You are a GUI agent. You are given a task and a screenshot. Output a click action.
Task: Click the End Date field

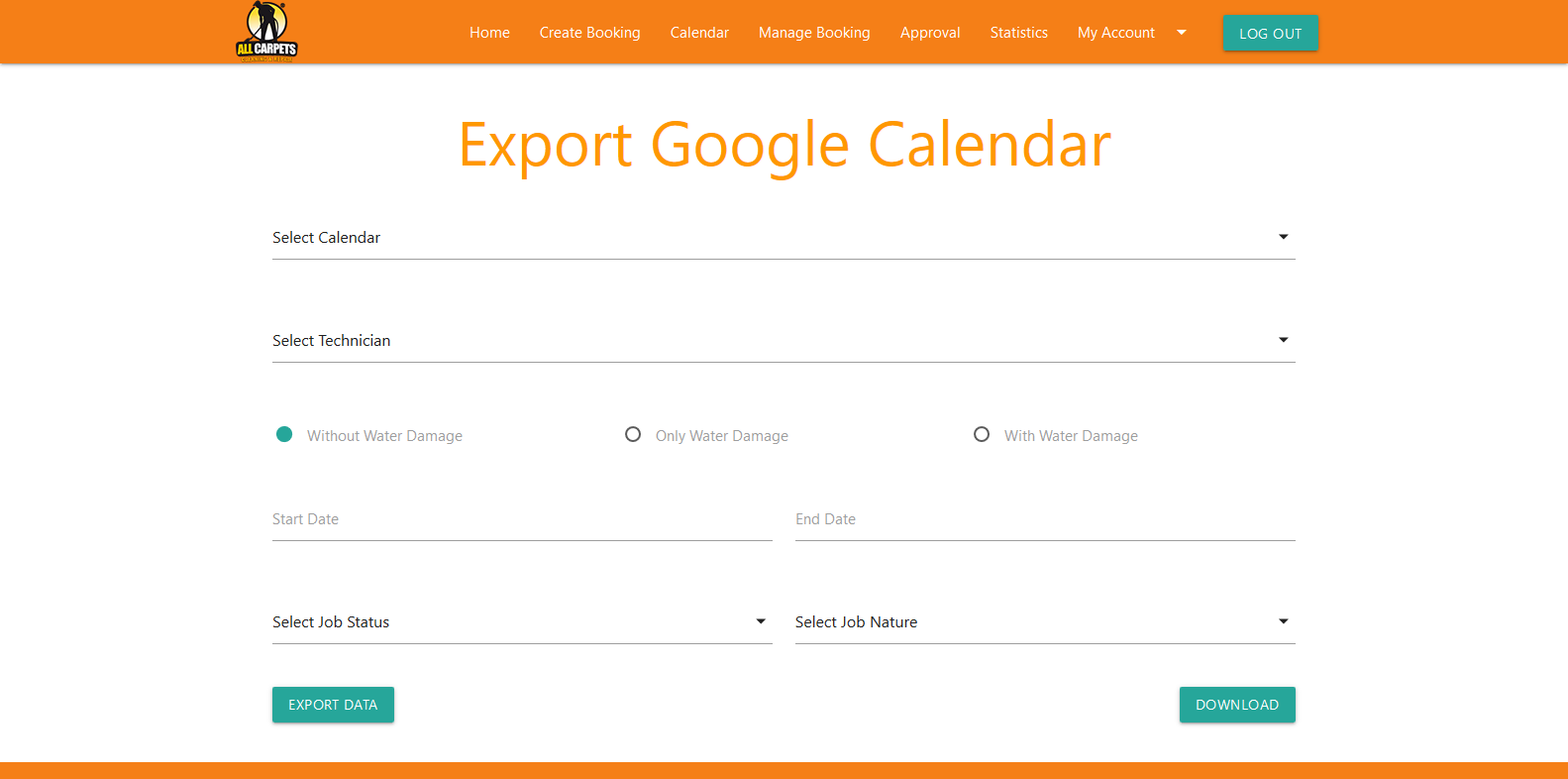point(1045,519)
